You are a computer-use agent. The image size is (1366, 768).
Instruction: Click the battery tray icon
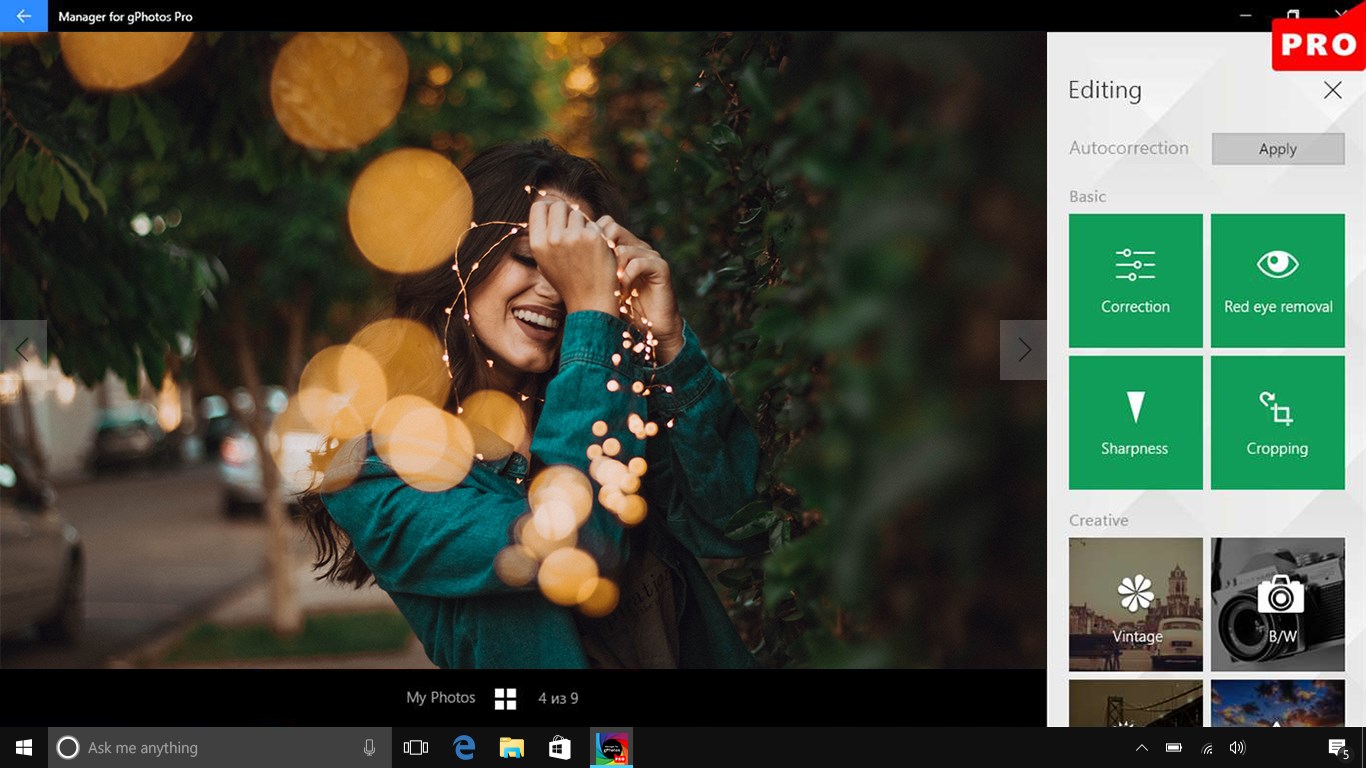point(1174,748)
